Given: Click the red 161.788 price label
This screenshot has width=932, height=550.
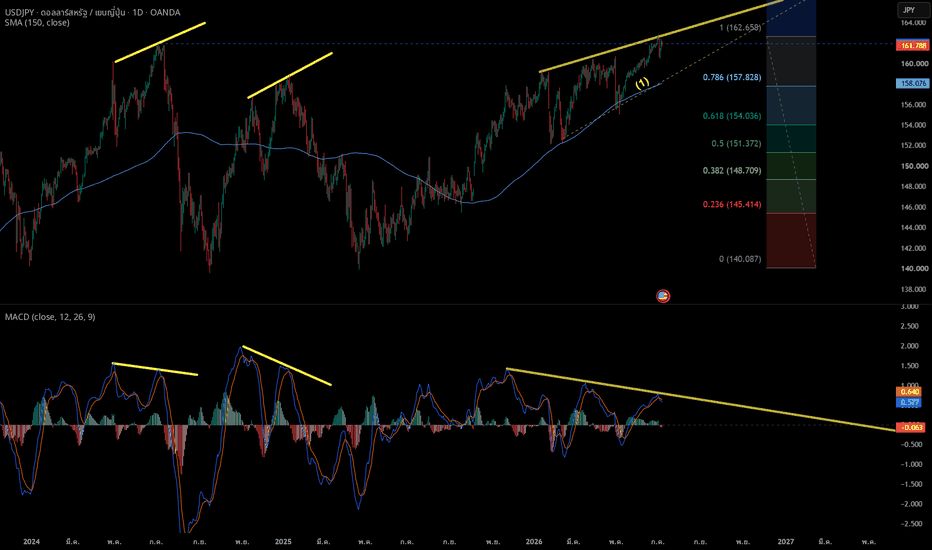Looking at the screenshot, I should (912, 45).
